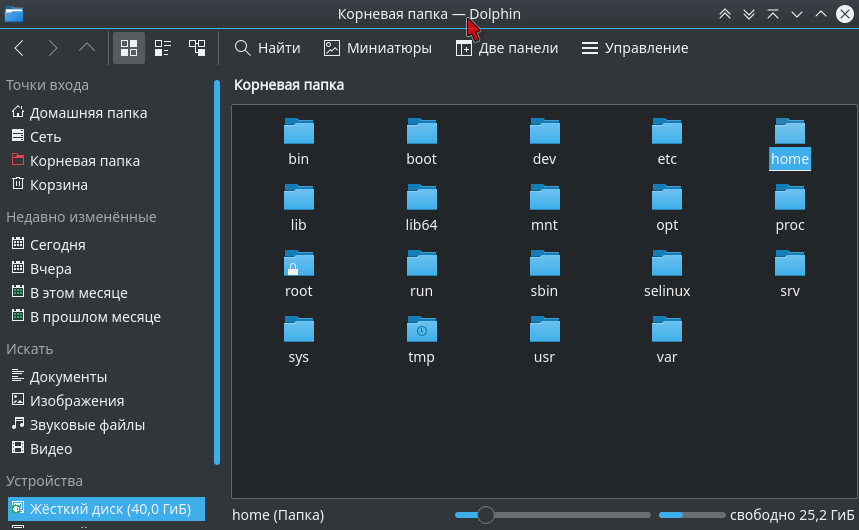The width and height of the screenshot is (859, 530).
Task: Select Жёсткий диск (40,0 ГиБ) device
Action: coord(106,509)
